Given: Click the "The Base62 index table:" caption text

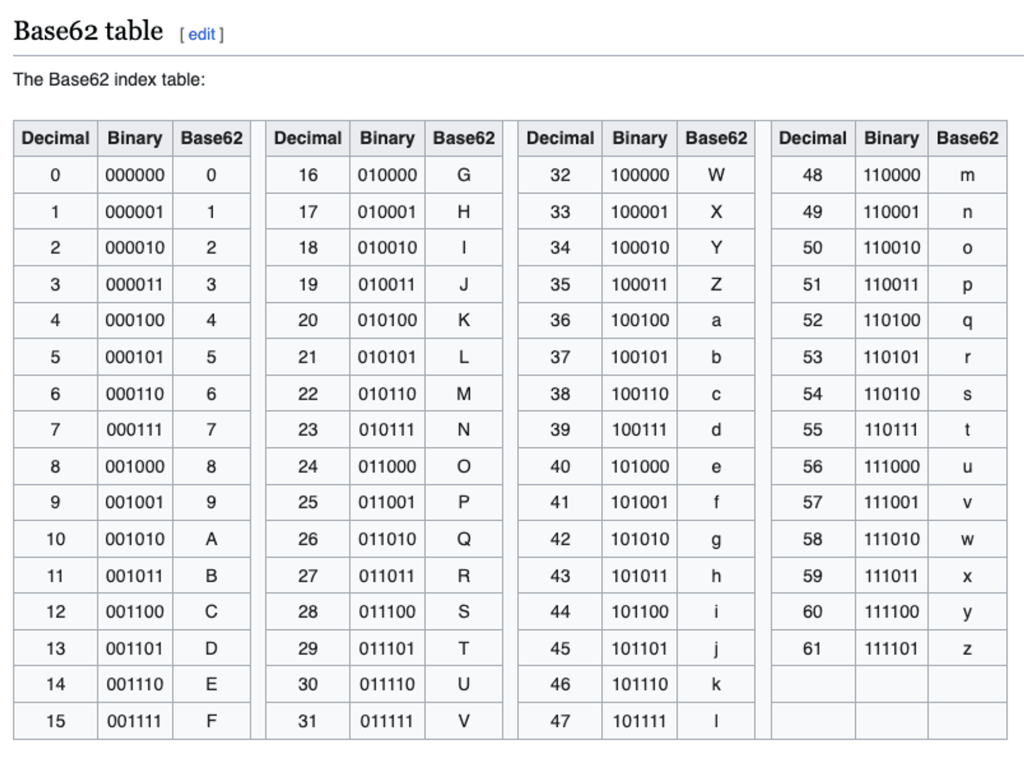Looking at the screenshot, I should pyautogui.click(x=109, y=79).
